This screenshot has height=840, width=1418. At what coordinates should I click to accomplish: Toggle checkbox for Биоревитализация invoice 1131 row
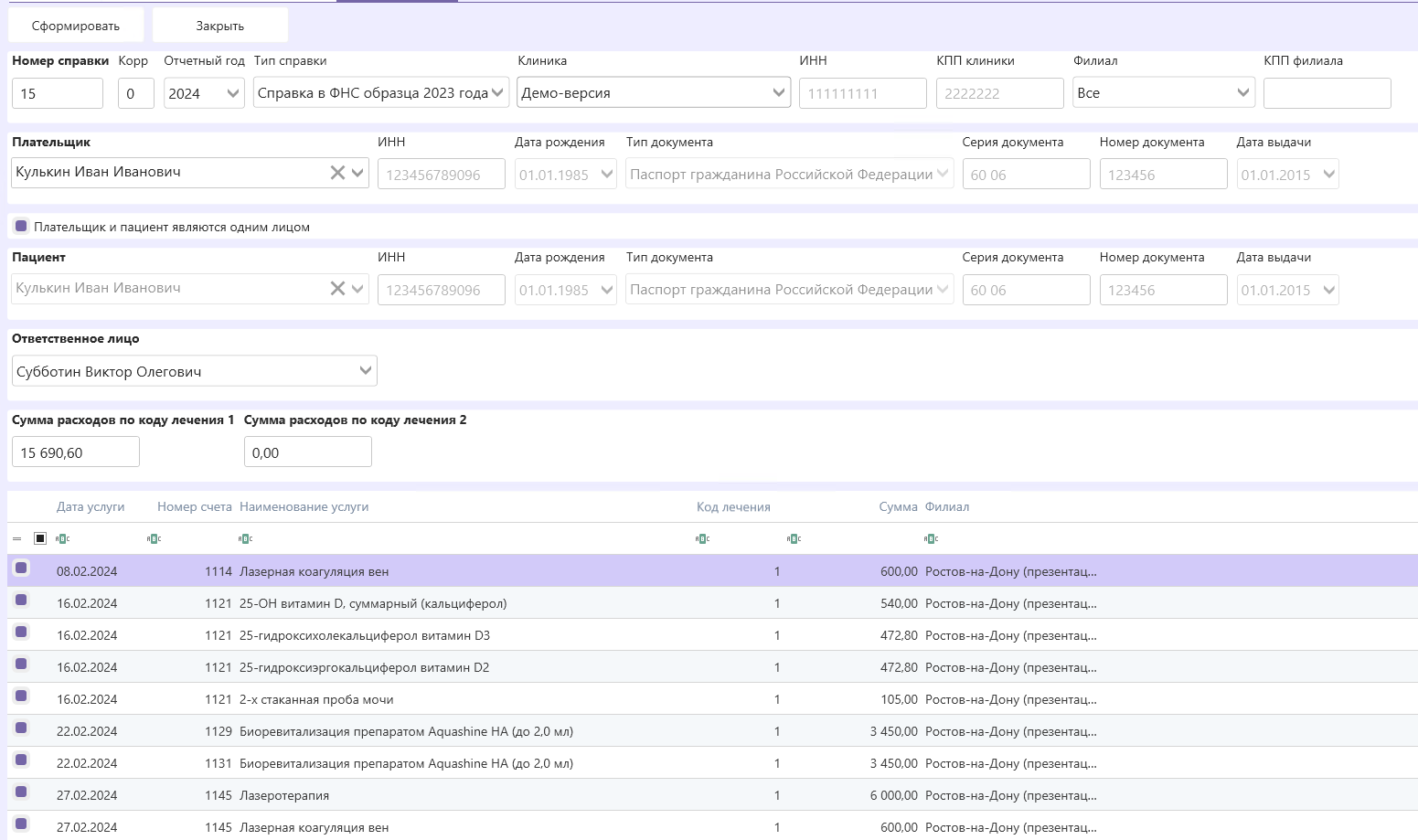click(21, 760)
